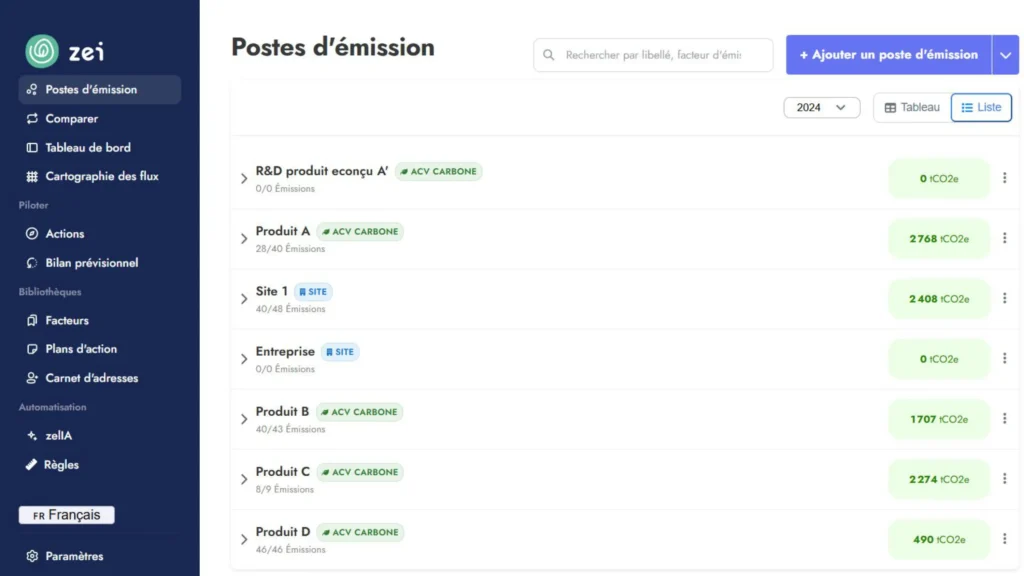This screenshot has width=1024, height=576.
Task: Open the Paramètres gear icon
Action: tap(32, 557)
